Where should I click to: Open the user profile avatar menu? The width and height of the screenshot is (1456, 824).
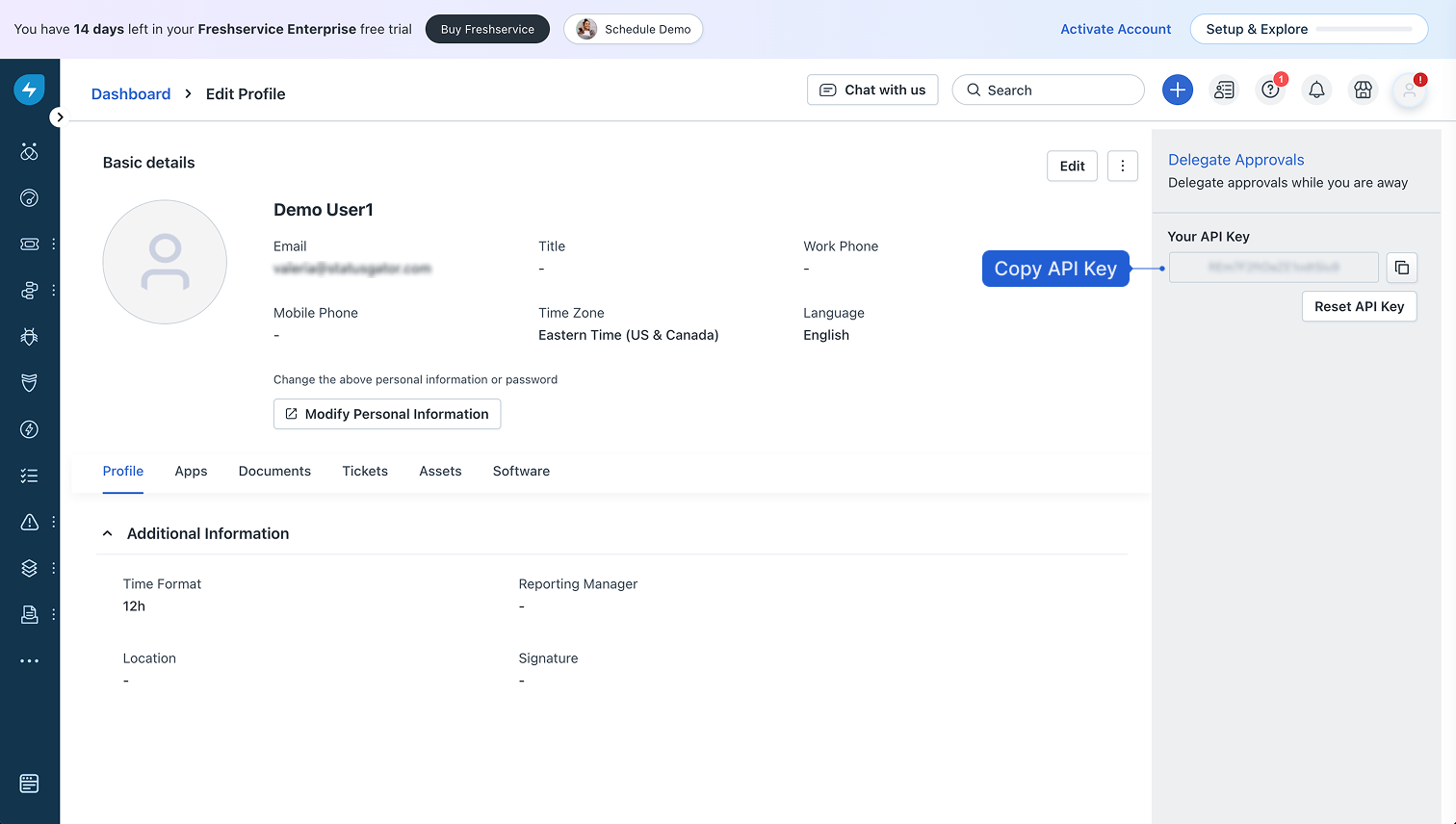(1410, 90)
